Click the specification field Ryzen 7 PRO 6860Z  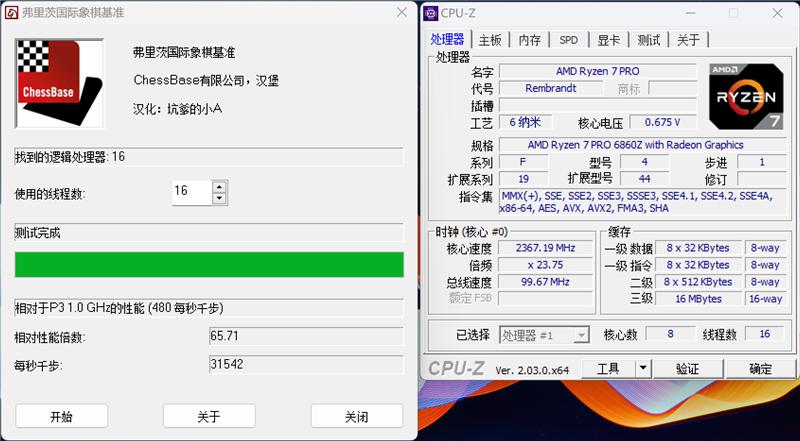[642, 145]
